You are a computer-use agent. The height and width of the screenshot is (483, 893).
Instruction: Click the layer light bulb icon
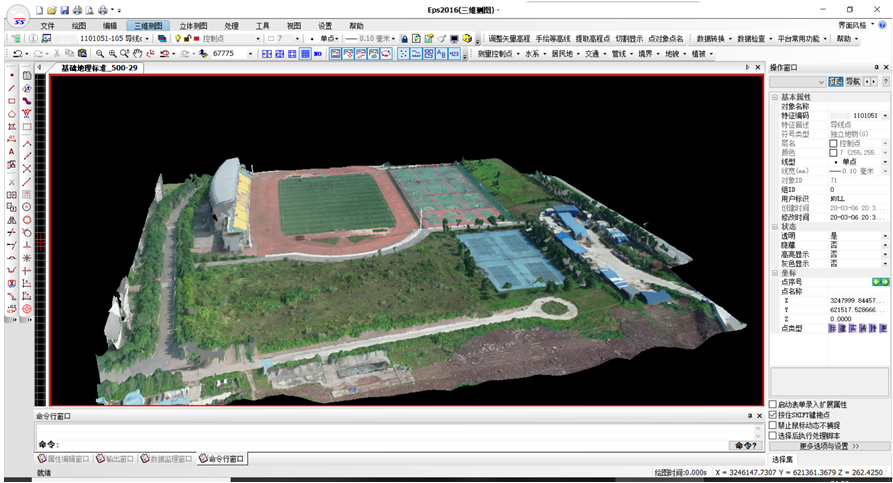[x=178, y=39]
